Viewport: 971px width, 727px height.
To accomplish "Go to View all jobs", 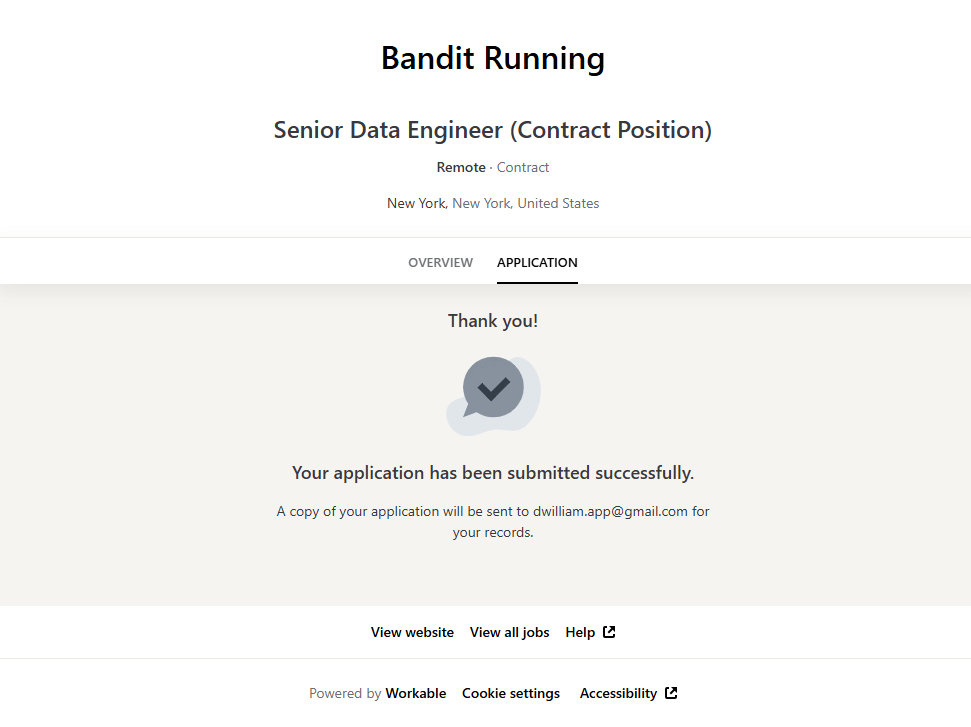I will [509, 633].
